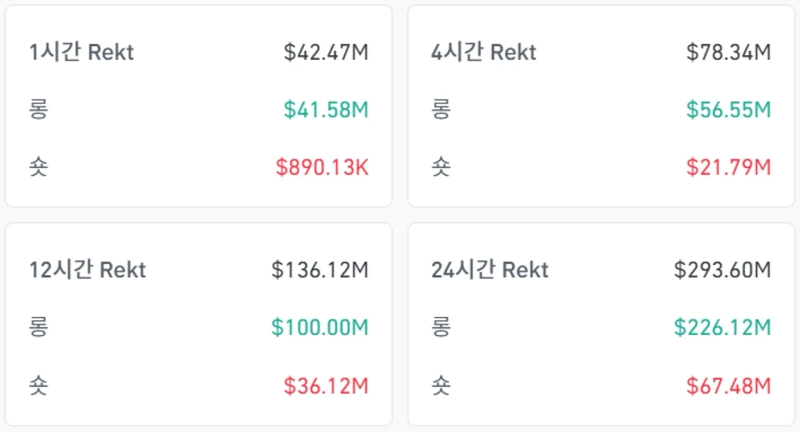
Task: Select the green $41.58M long value
Action: pos(326,110)
